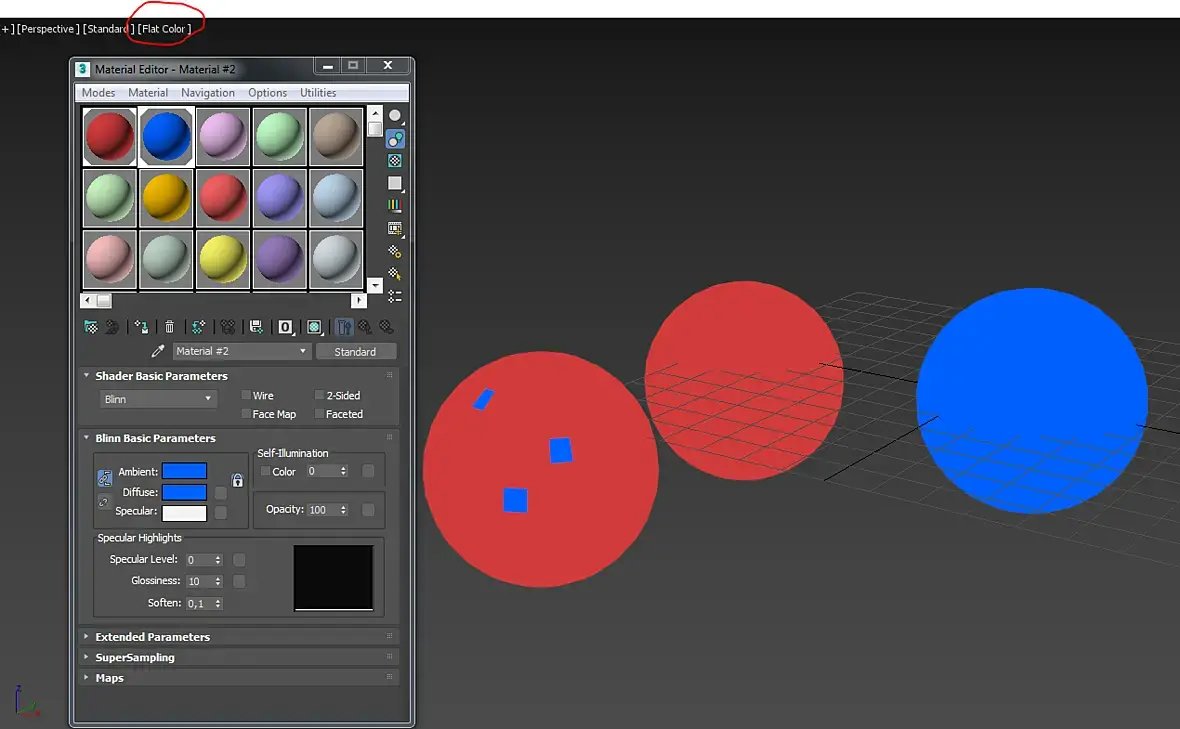Click the Glossiness value field

[199, 582]
